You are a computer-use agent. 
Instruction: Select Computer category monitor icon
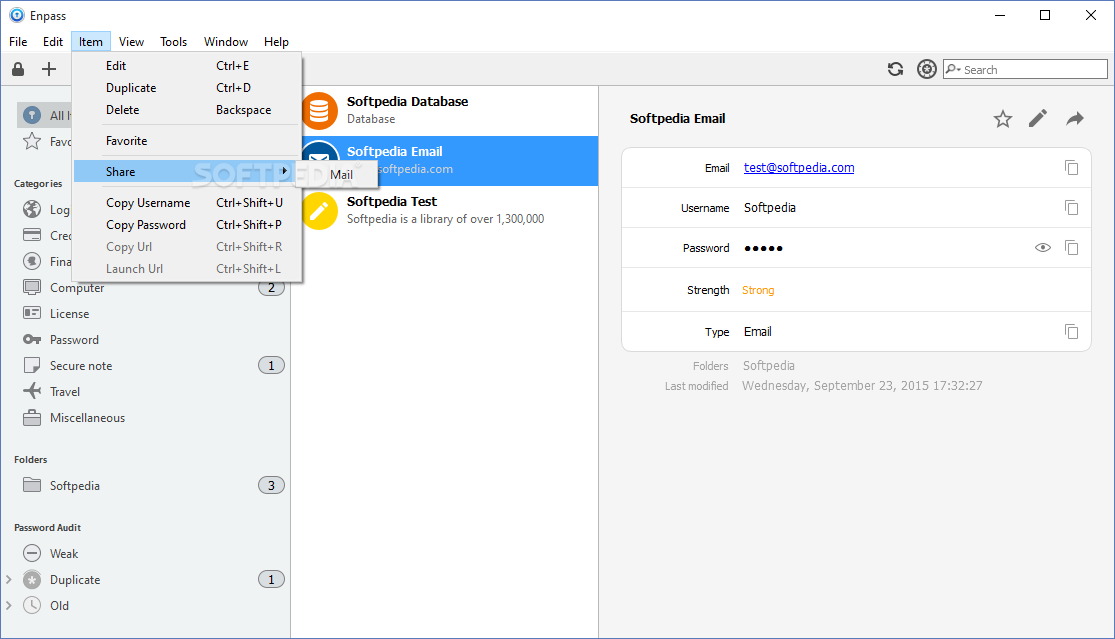coord(32,287)
